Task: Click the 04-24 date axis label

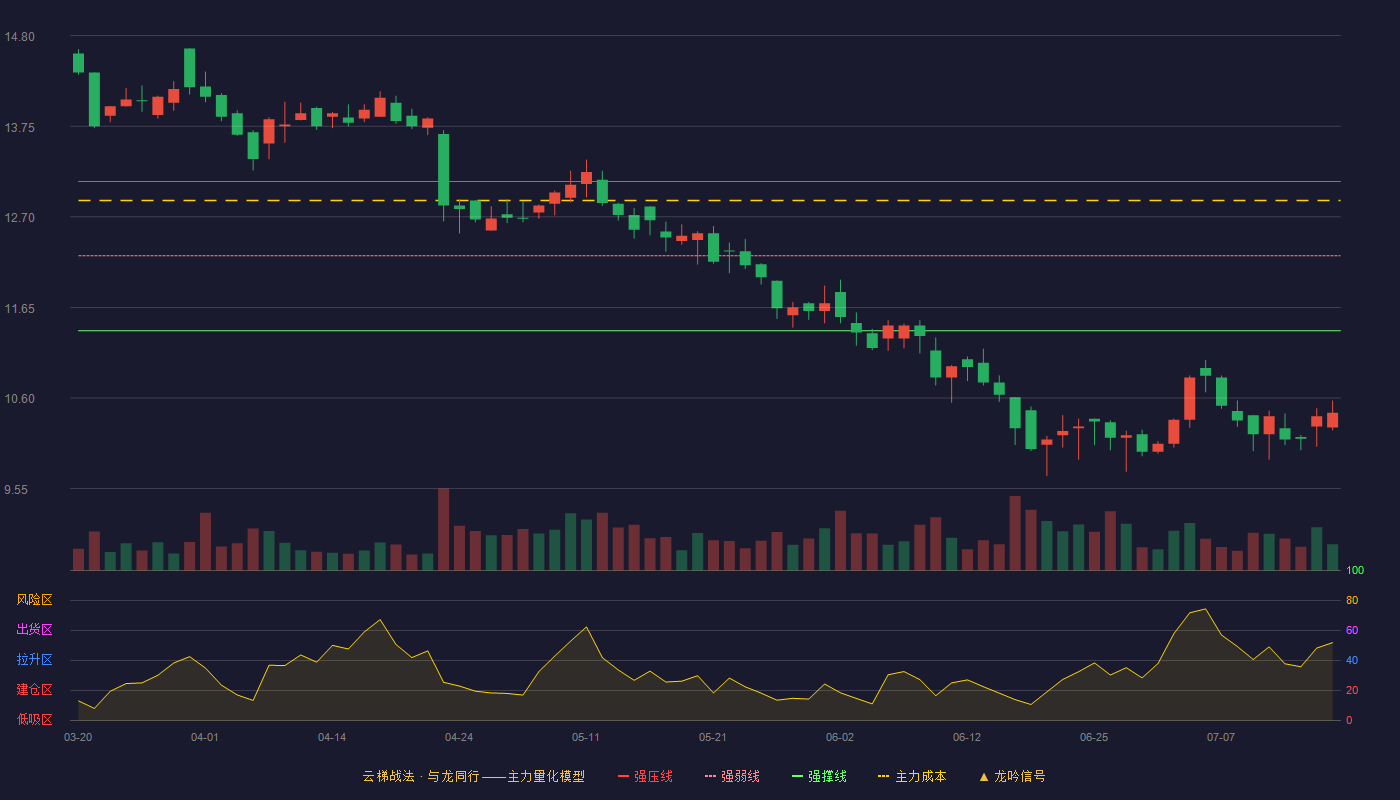Action: (459, 737)
